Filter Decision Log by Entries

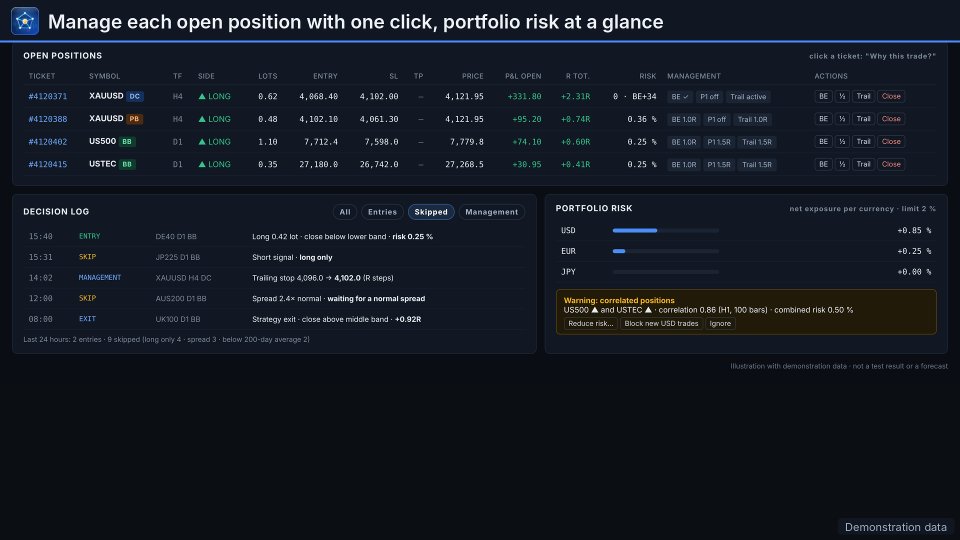(x=383, y=212)
